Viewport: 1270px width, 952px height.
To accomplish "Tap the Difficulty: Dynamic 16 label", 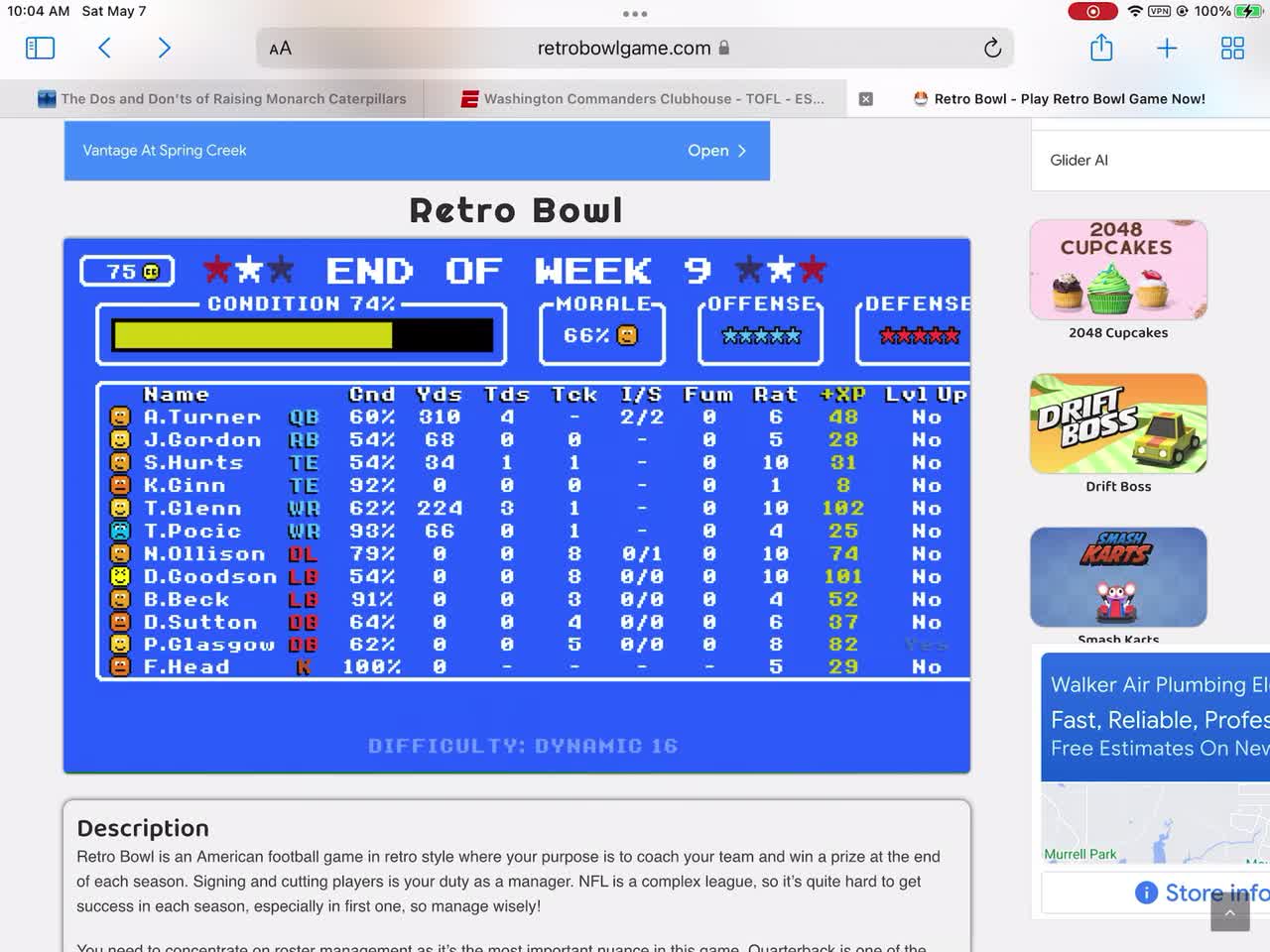I will 523,746.
